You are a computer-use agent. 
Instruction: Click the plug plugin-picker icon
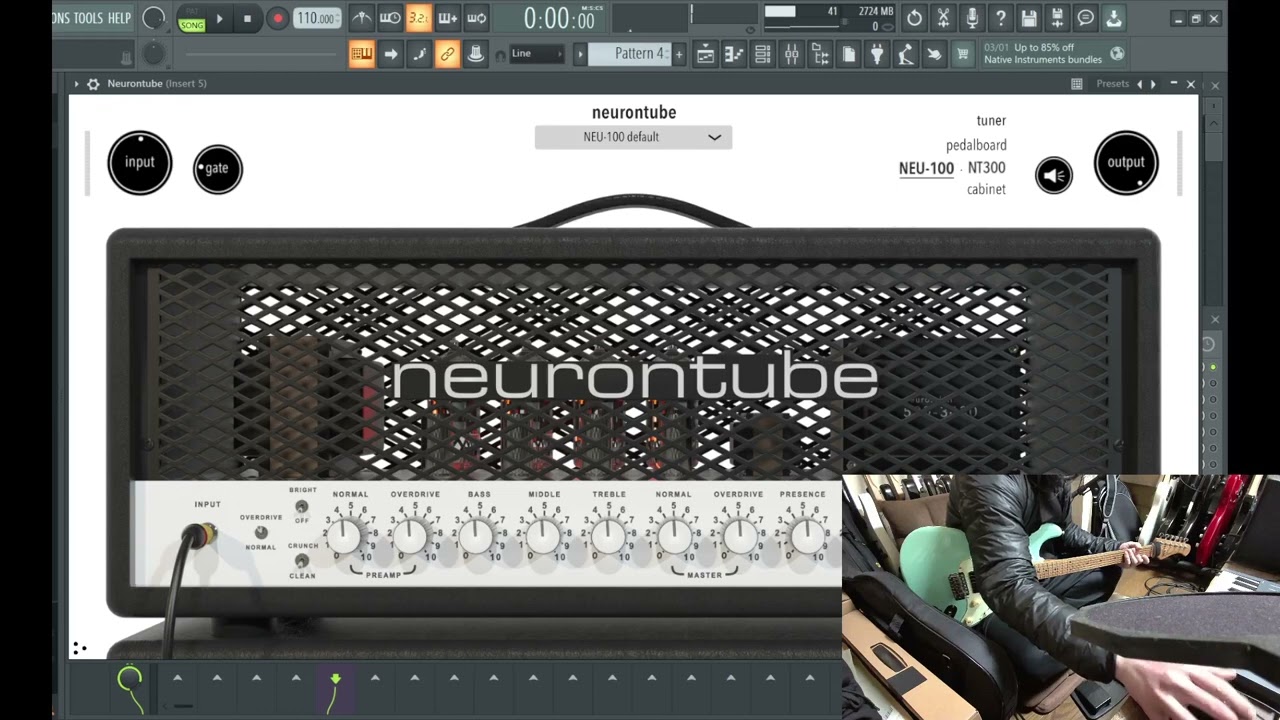(x=877, y=55)
